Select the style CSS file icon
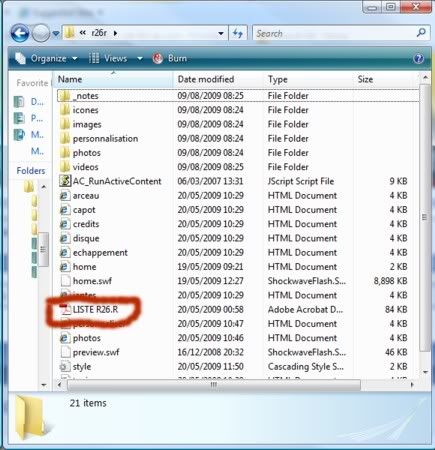 [64, 367]
